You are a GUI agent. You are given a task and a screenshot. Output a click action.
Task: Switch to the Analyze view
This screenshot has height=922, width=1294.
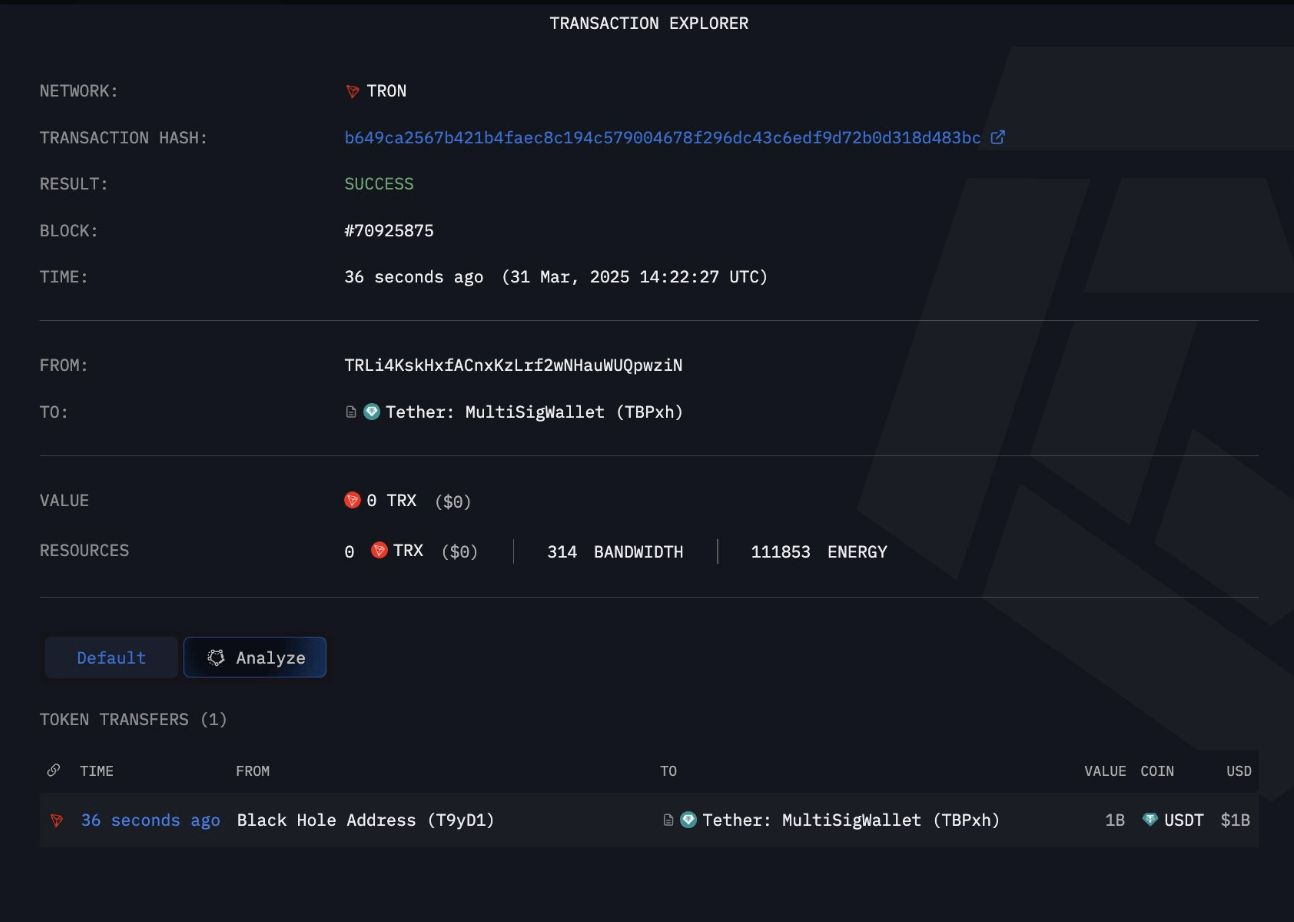pyautogui.click(x=255, y=657)
